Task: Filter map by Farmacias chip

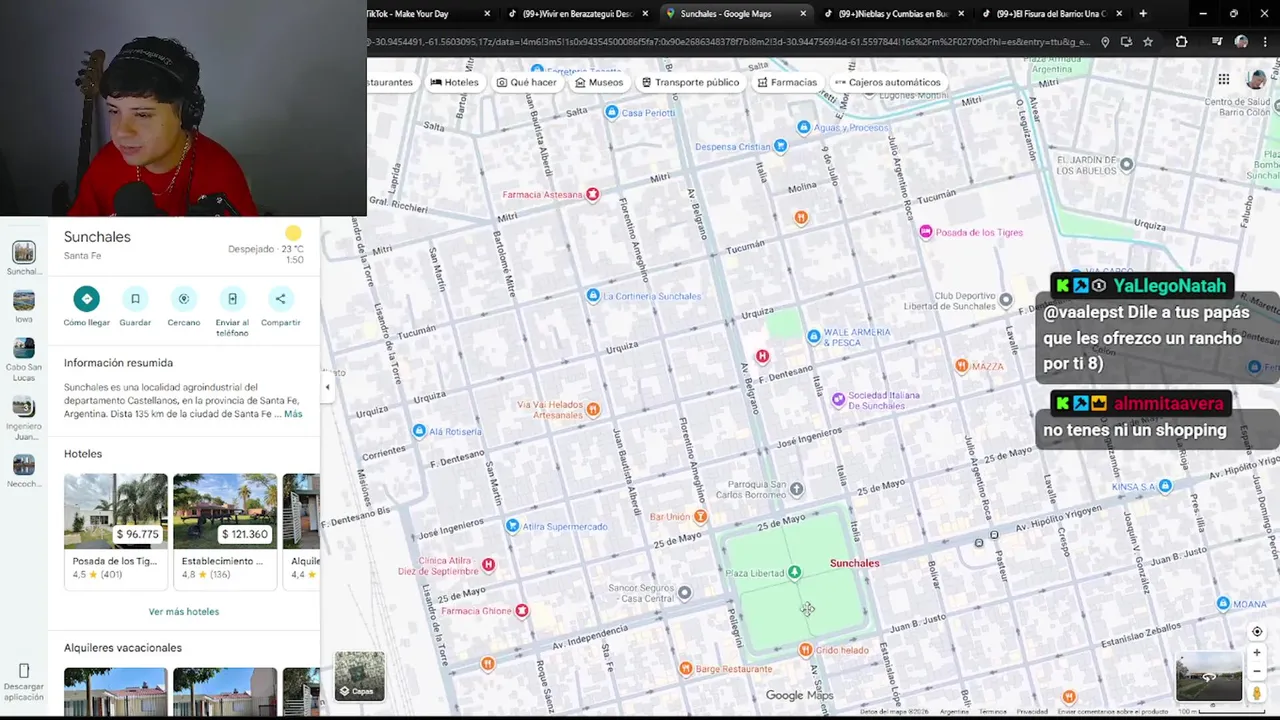Action: 788,82
